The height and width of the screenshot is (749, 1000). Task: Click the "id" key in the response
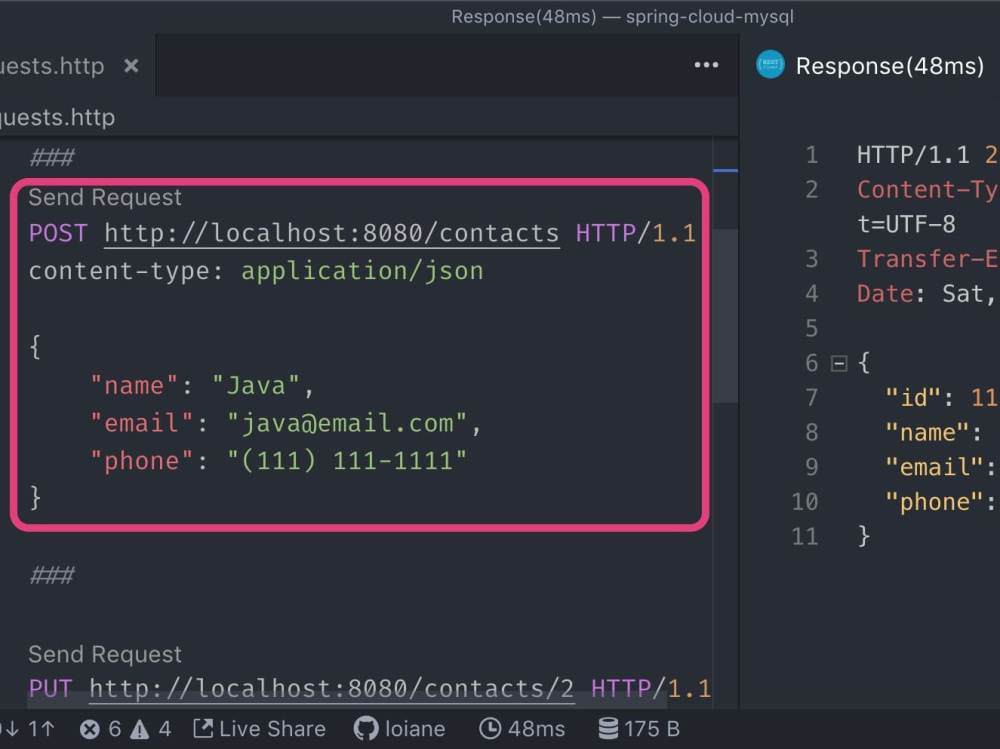[x=913, y=398]
